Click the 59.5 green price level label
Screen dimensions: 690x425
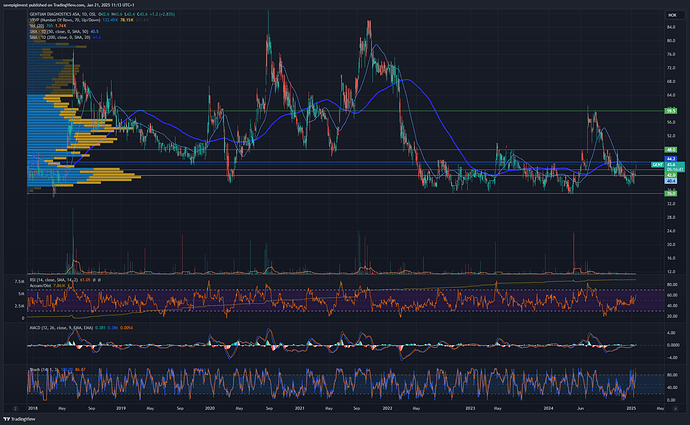click(x=671, y=111)
